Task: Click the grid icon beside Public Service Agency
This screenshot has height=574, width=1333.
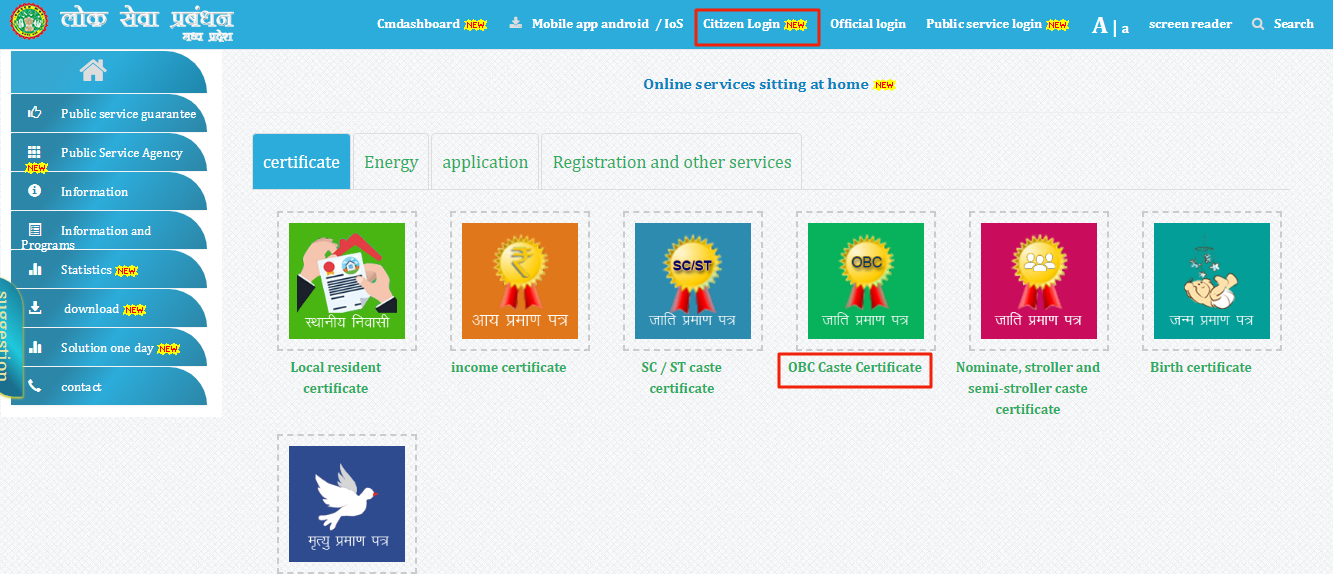Action: [35, 152]
